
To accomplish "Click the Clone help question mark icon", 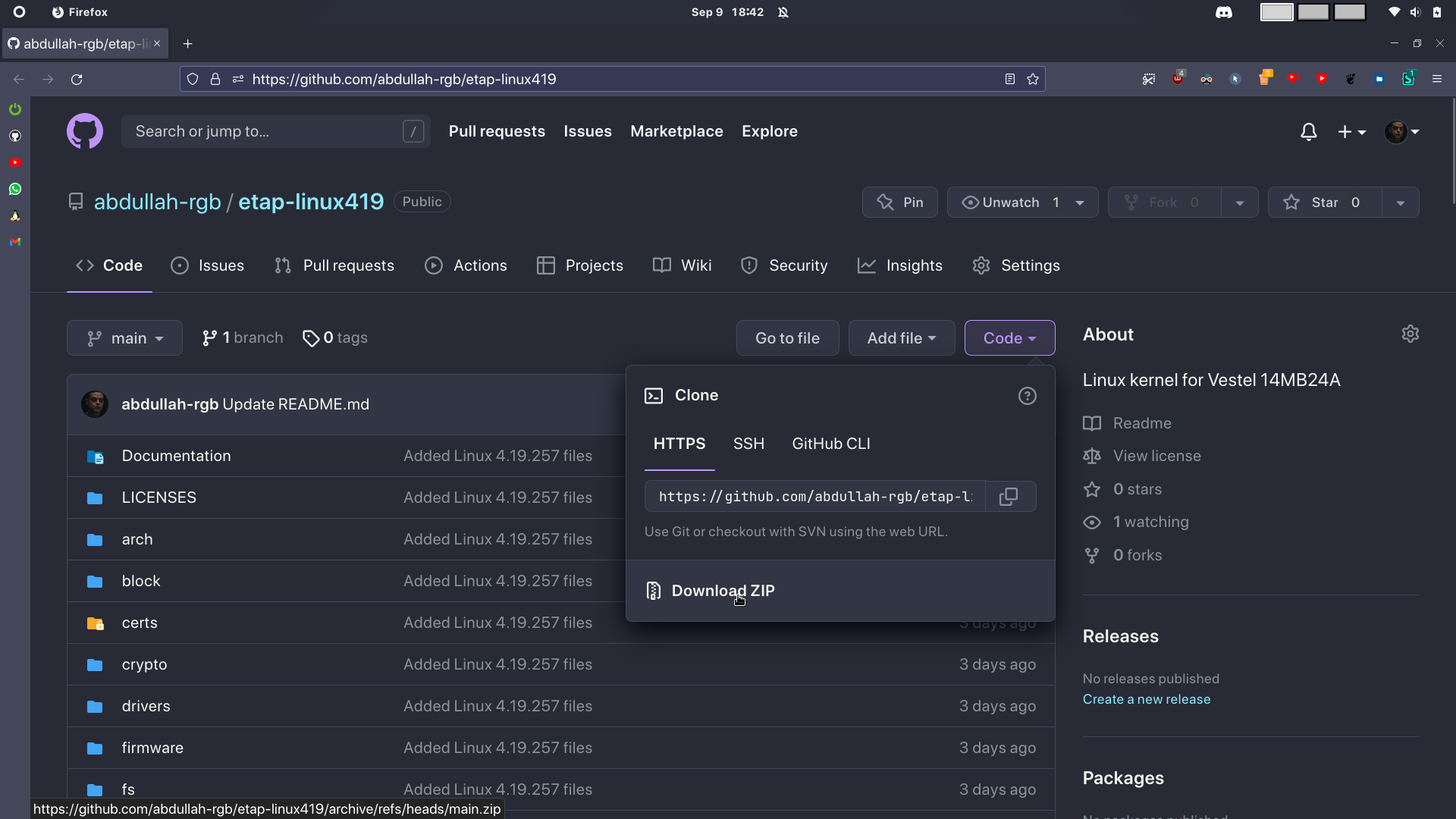I will 1027,396.
